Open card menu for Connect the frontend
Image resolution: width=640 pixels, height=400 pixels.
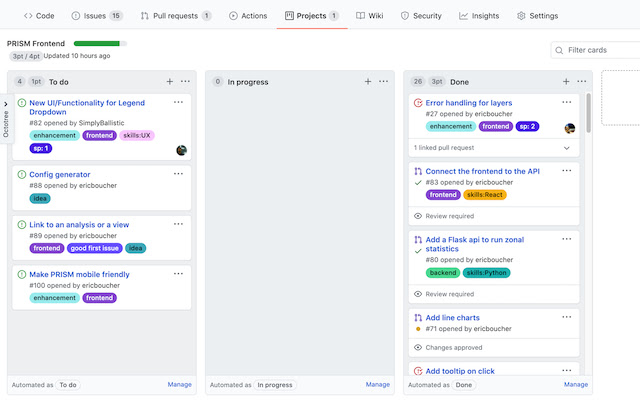click(x=567, y=170)
